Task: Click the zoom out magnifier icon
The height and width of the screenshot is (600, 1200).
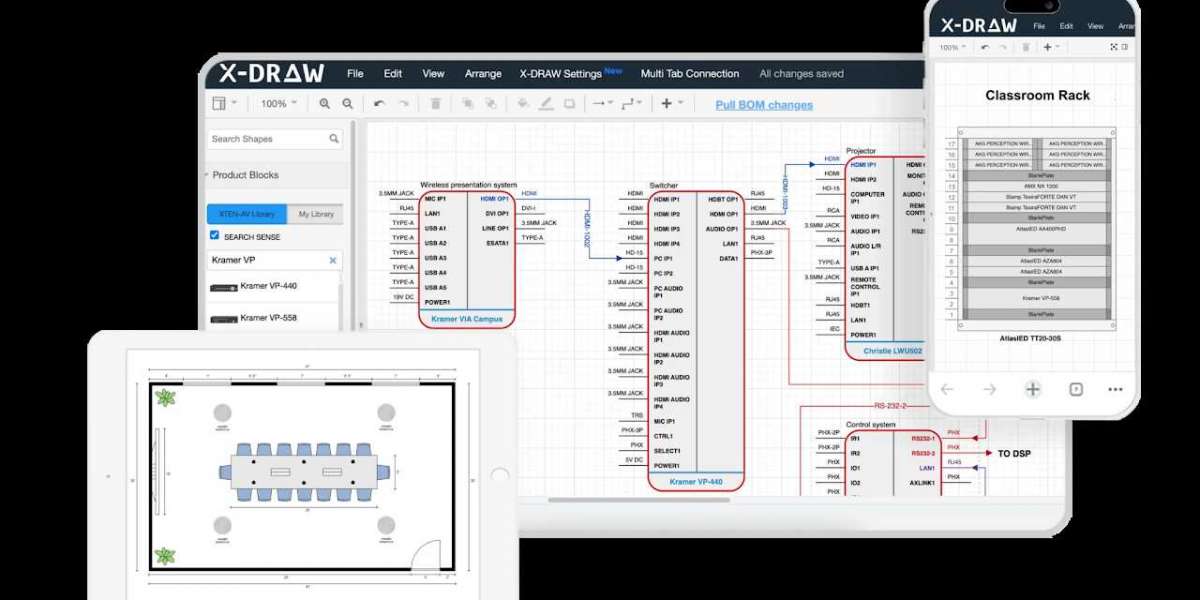Action: point(348,104)
